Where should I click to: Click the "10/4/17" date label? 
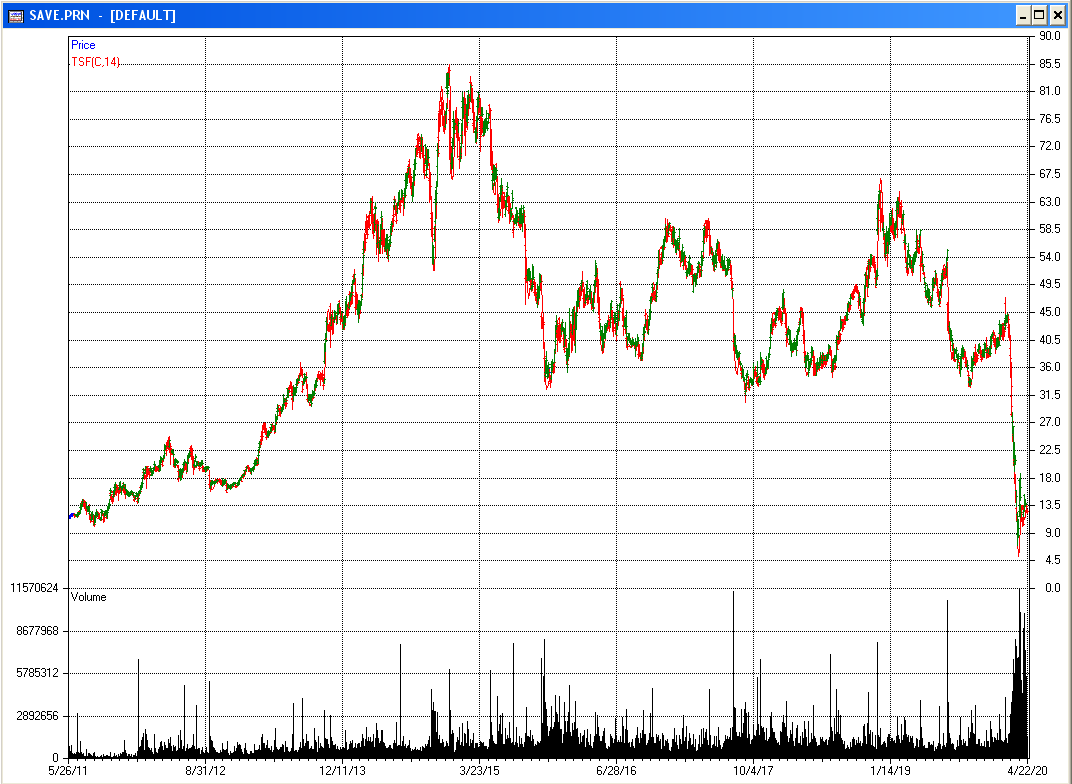pos(753,771)
